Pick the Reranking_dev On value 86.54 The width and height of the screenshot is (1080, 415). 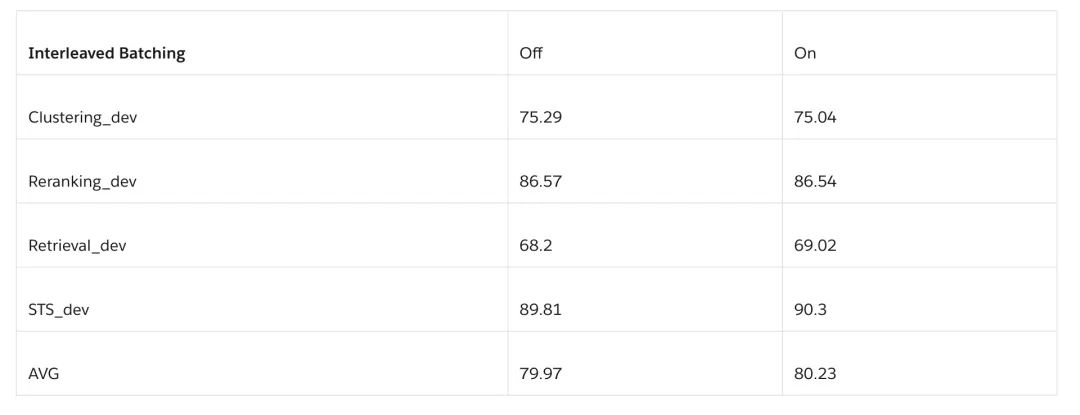tap(815, 181)
